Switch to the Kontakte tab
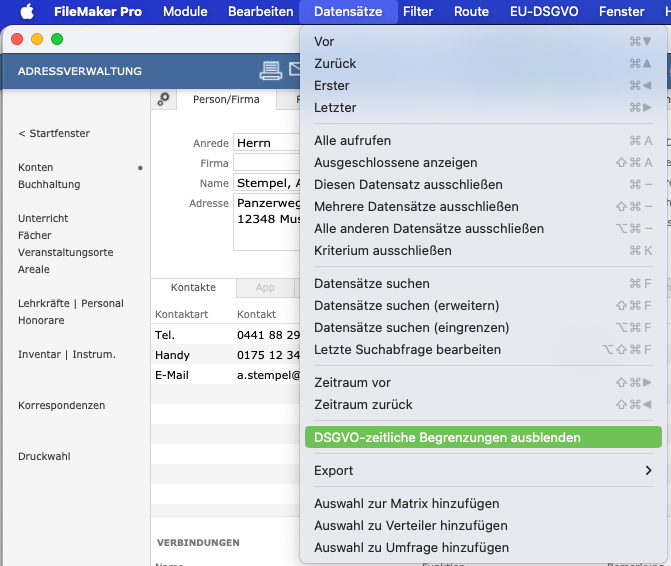This screenshot has height=566, width=671. click(x=193, y=287)
